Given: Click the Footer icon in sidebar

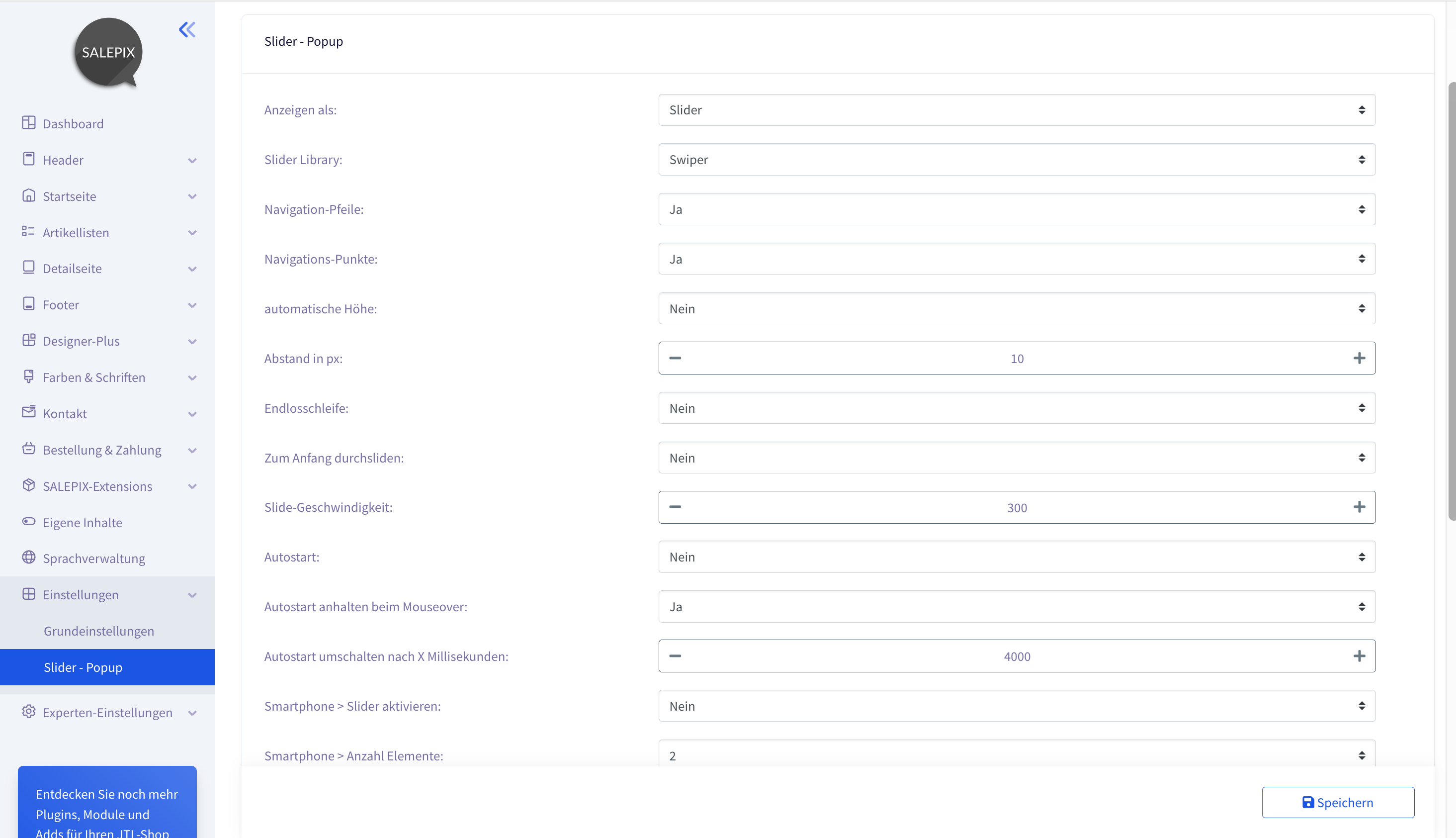Looking at the screenshot, I should click(29, 304).
